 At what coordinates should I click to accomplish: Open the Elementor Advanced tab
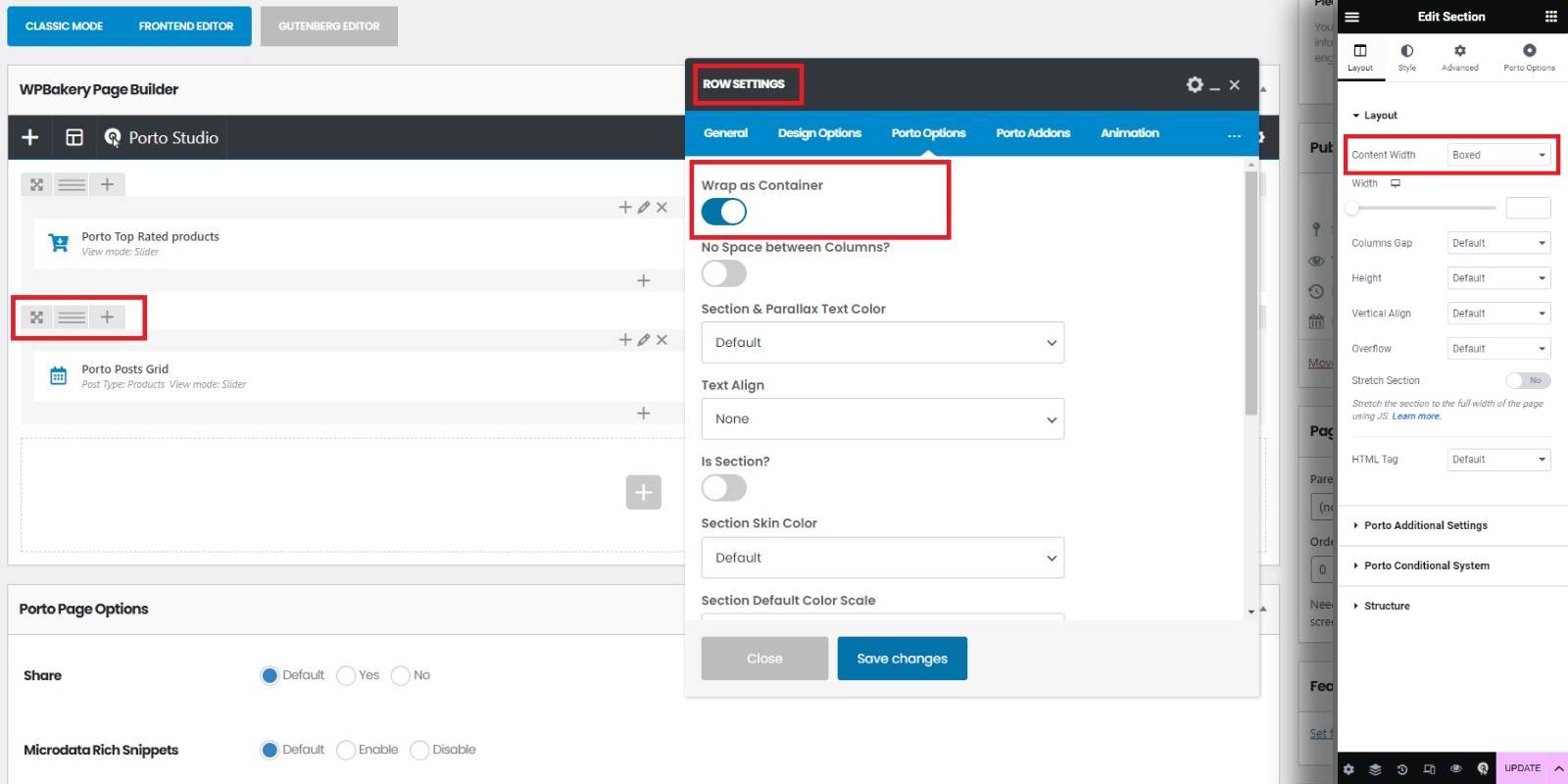click(1459, 57)
